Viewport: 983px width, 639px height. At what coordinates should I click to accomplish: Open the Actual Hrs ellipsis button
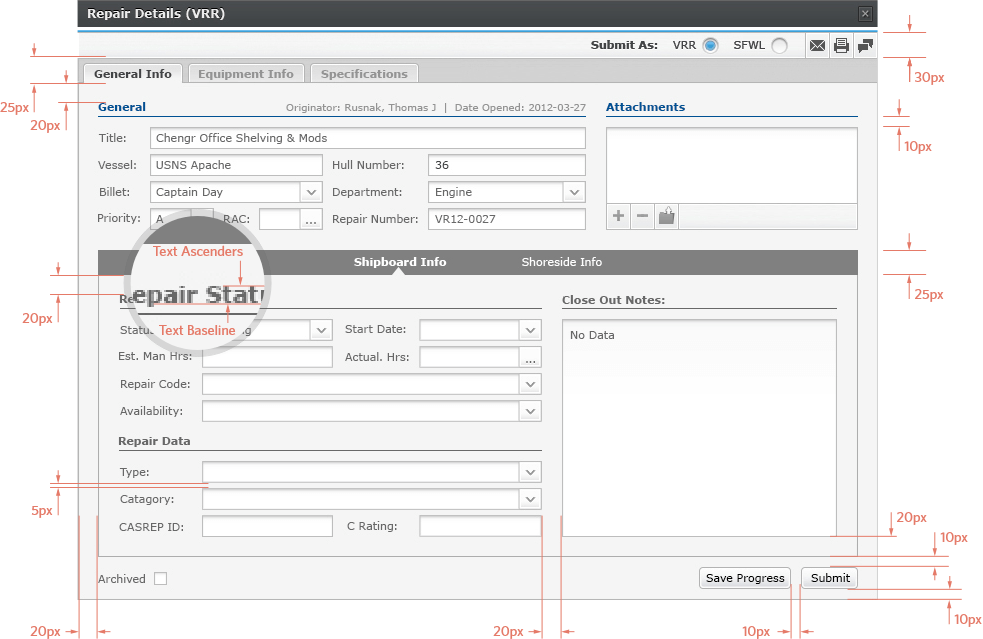pos(530,357)
